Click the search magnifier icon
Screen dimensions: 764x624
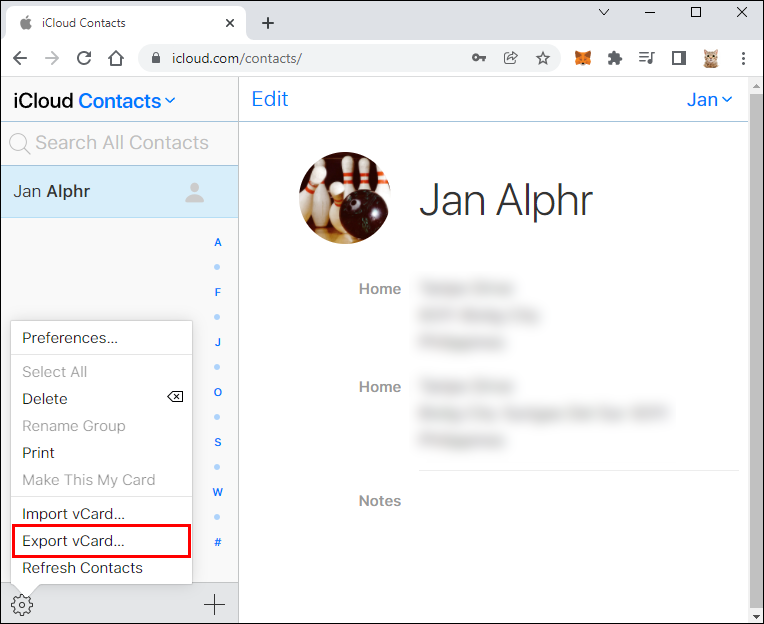[19, 143]
